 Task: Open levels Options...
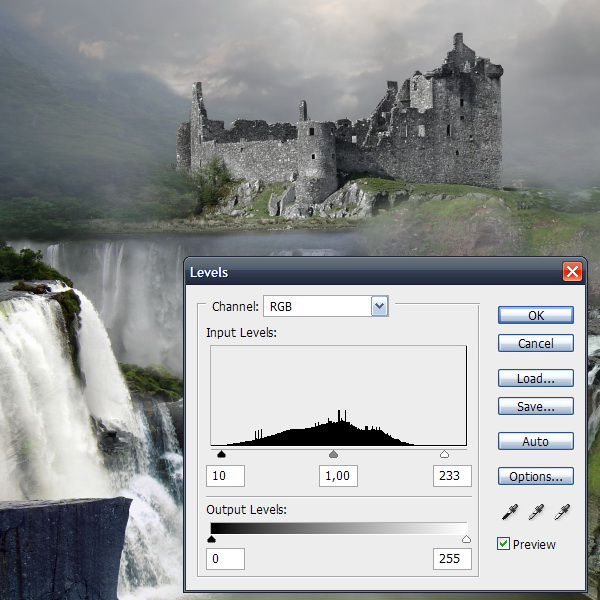pos(536,476)
